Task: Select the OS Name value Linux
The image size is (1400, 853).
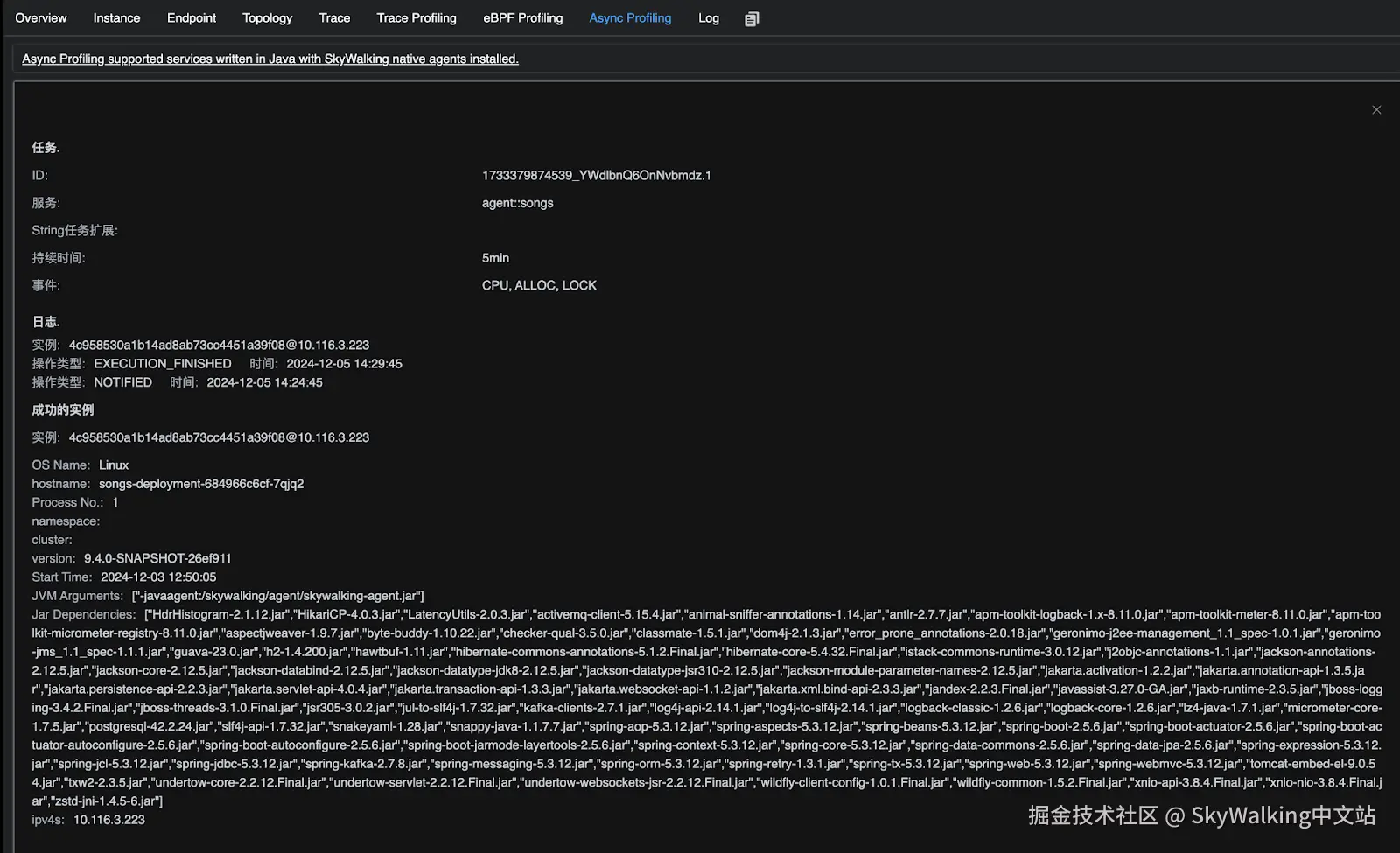Action: click(x=114, y=465)
